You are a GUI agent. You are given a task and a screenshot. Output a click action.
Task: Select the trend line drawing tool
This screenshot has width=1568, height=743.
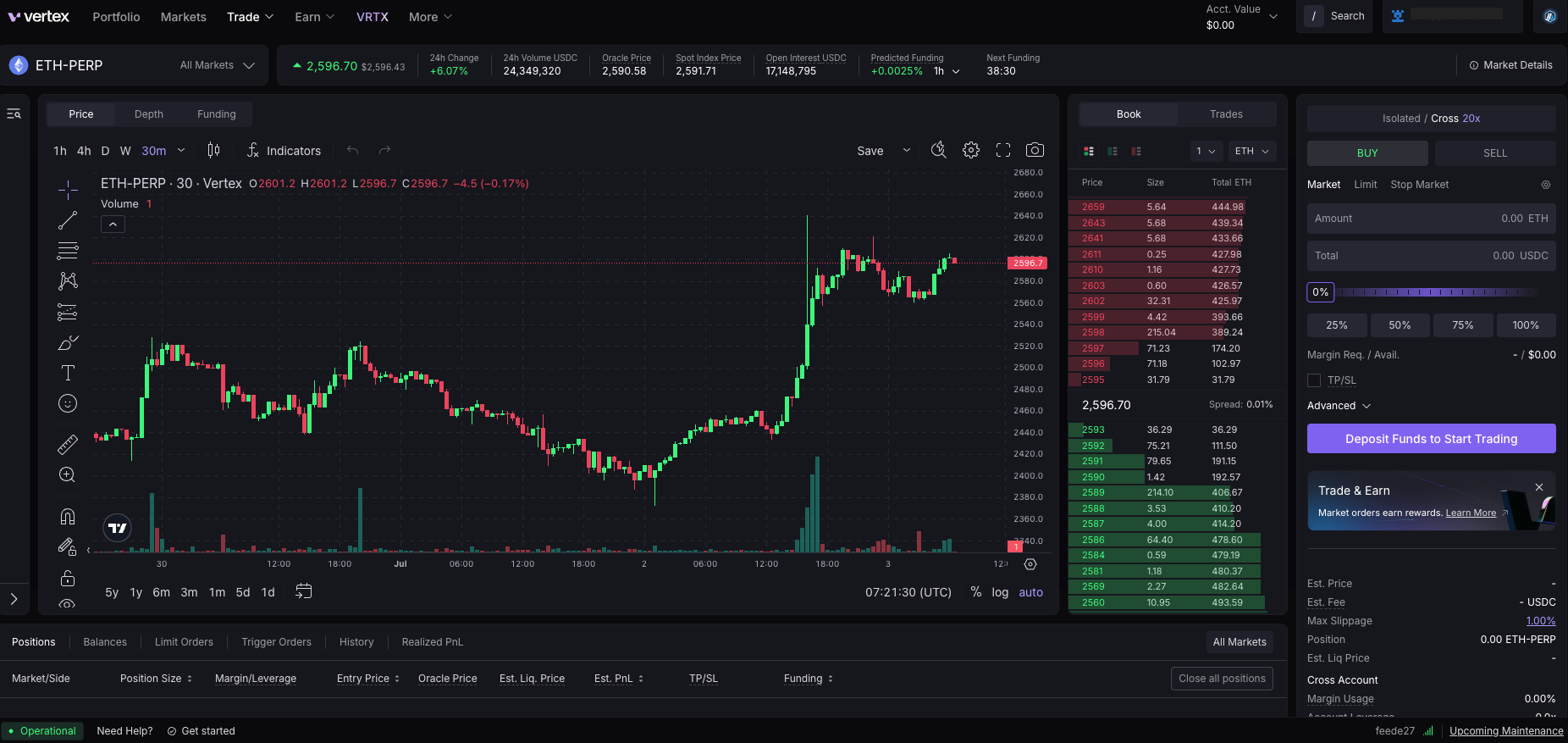click(68, 220)
